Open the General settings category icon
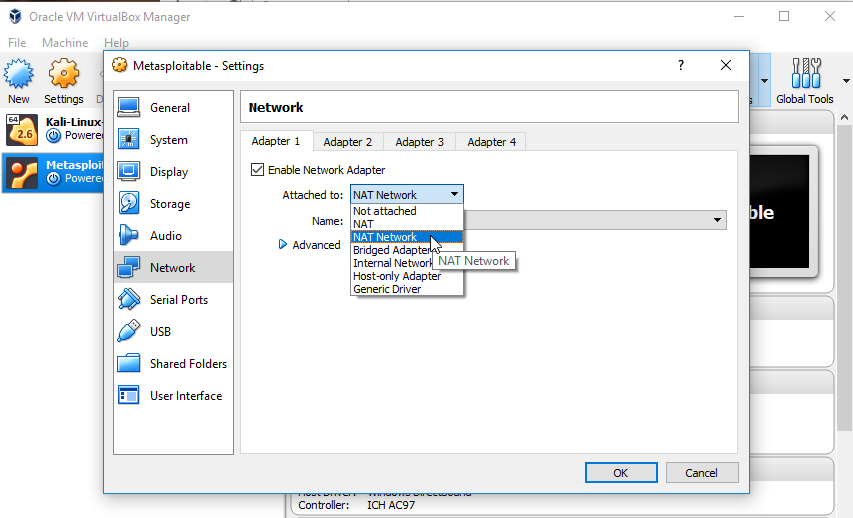Screen dimensions: 853x518 [x=129, y=107]
